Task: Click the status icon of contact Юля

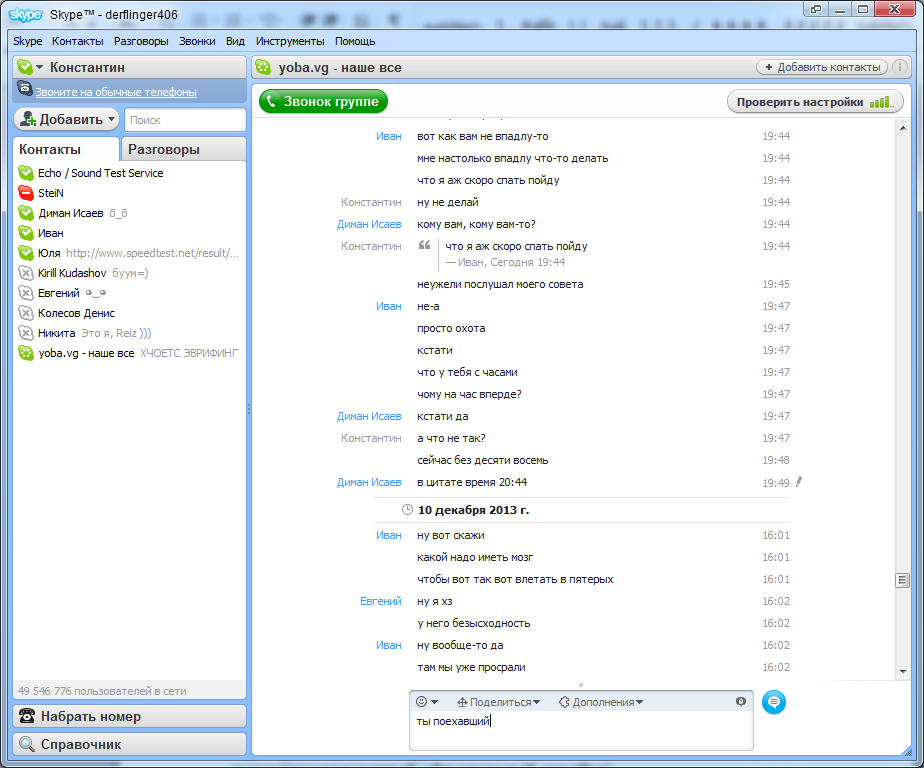Action: coord(26,253)
